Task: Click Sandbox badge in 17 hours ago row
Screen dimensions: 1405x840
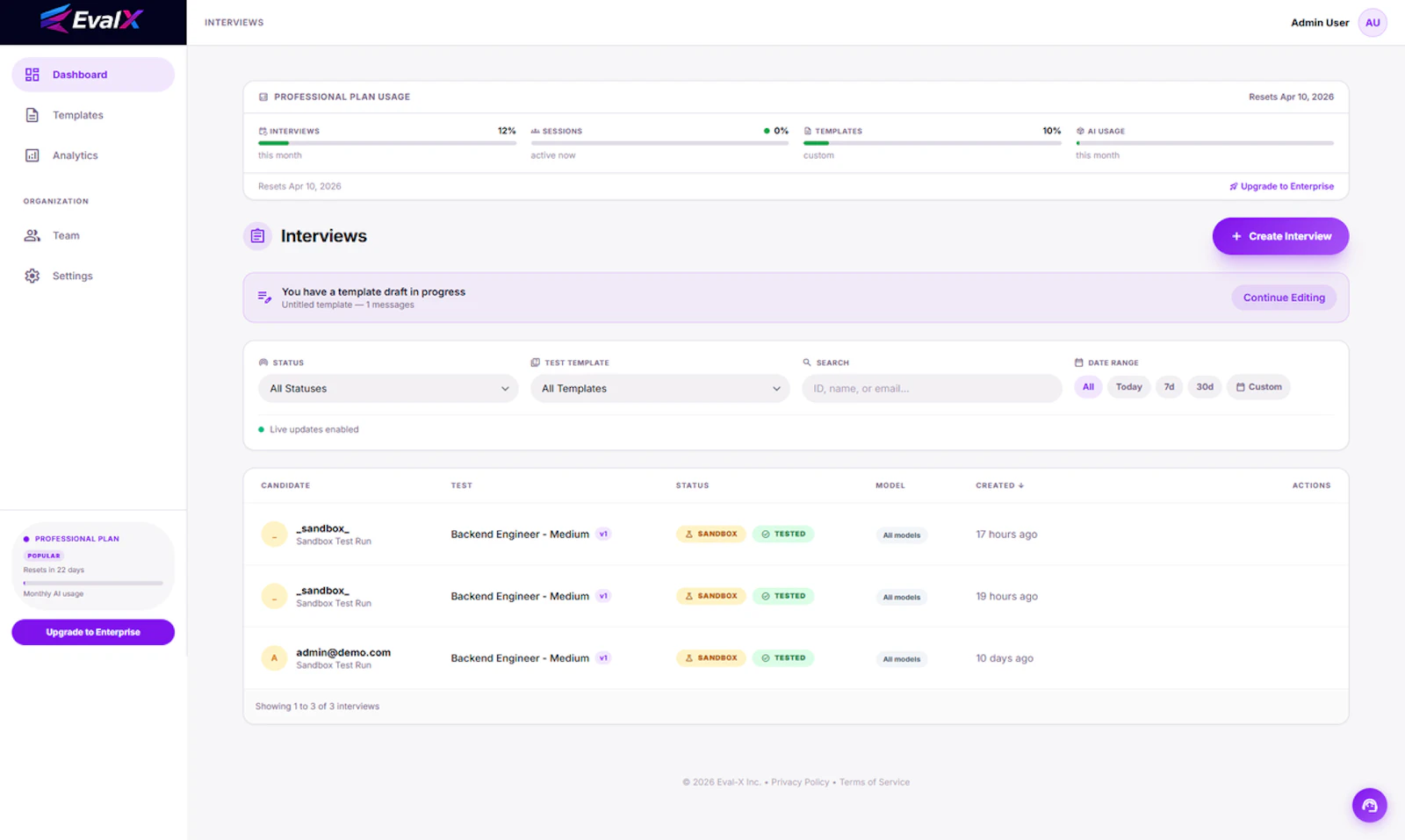Action: pyautogui.click(x=711, y=534)
